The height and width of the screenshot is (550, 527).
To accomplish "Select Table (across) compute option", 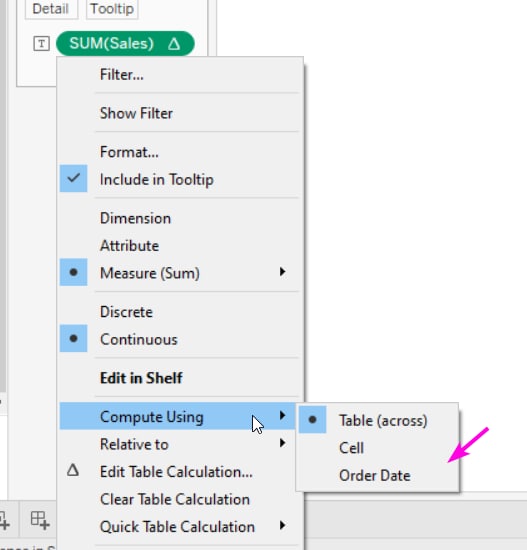I will click(x=378, y=420).
